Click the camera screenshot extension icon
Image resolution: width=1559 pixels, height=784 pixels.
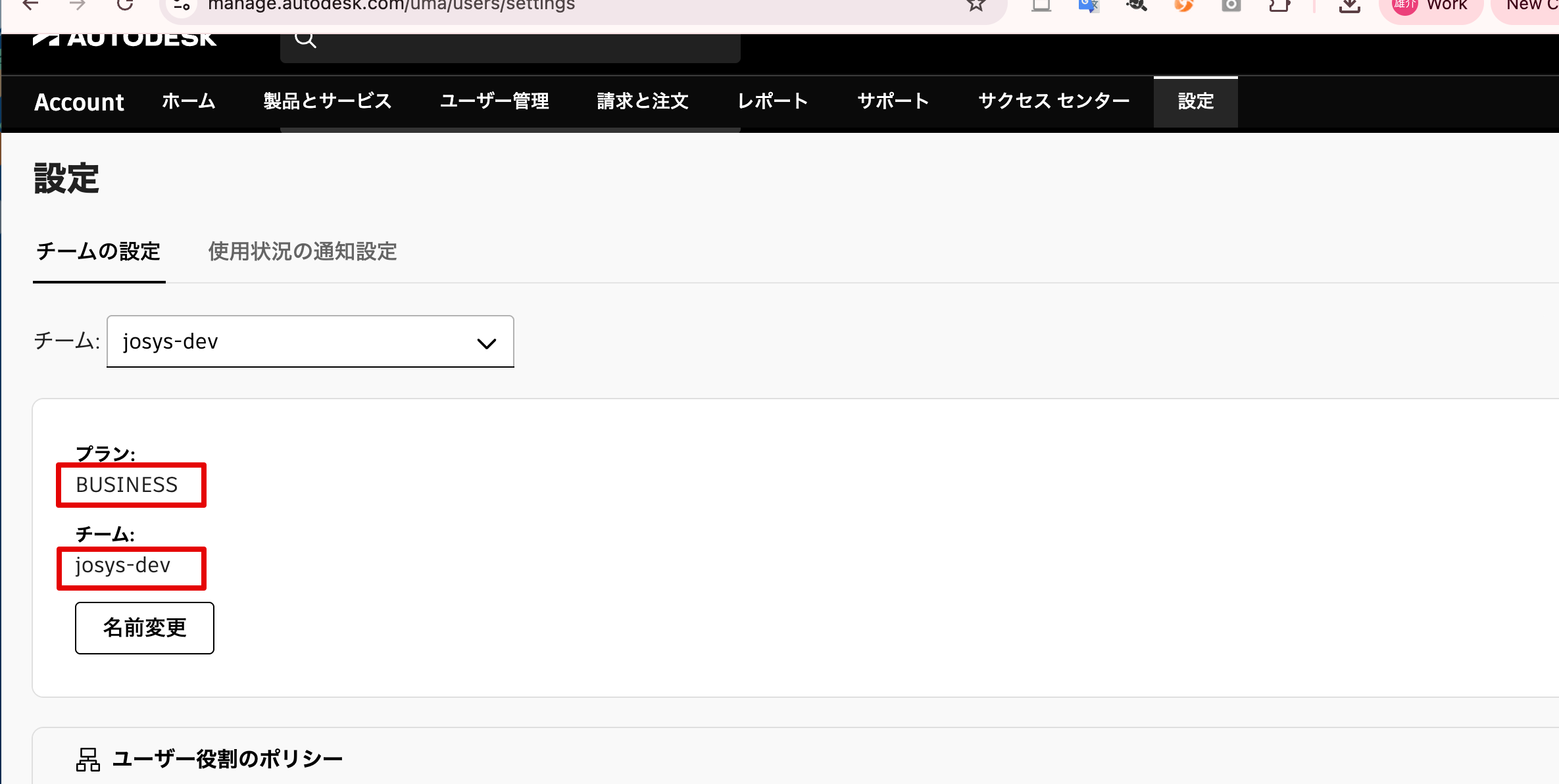point(1231,5)
